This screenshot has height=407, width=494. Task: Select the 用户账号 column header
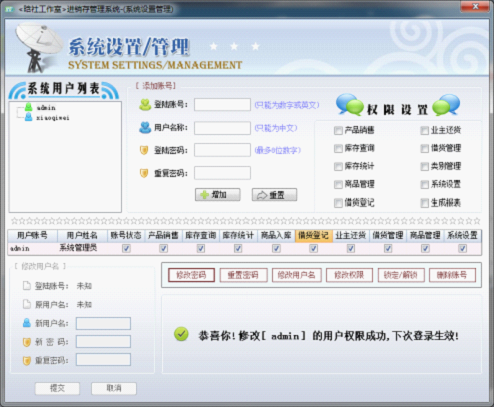pyautogui.click(x=32, y=236)
